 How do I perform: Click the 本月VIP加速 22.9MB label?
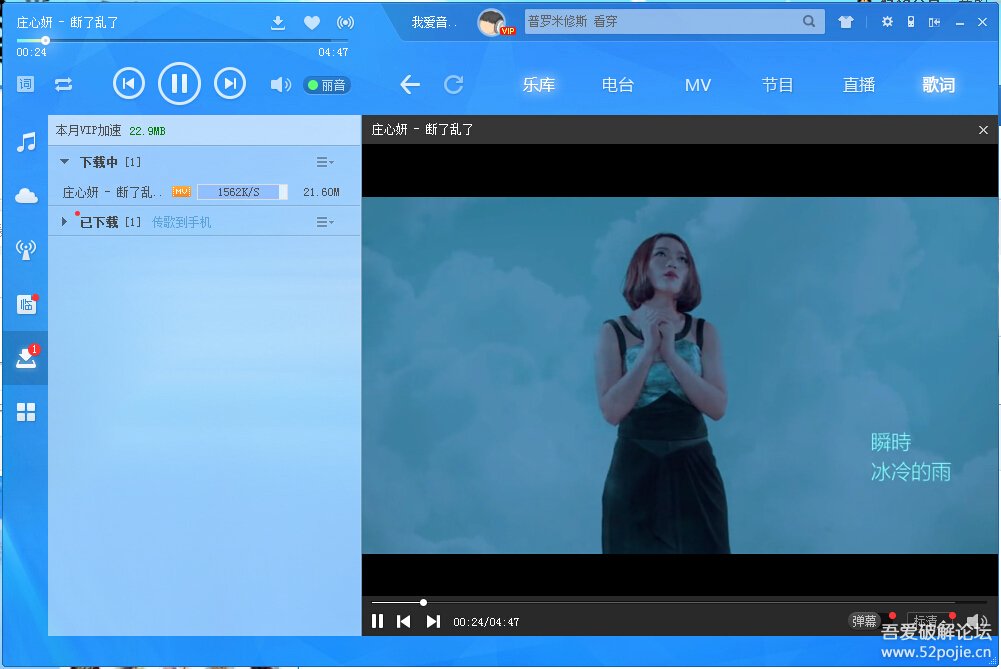pos(110,131)
